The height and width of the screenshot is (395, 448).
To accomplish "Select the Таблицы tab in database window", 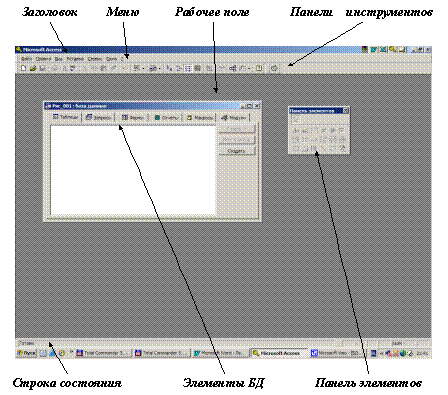I will (x=65, y=117).
